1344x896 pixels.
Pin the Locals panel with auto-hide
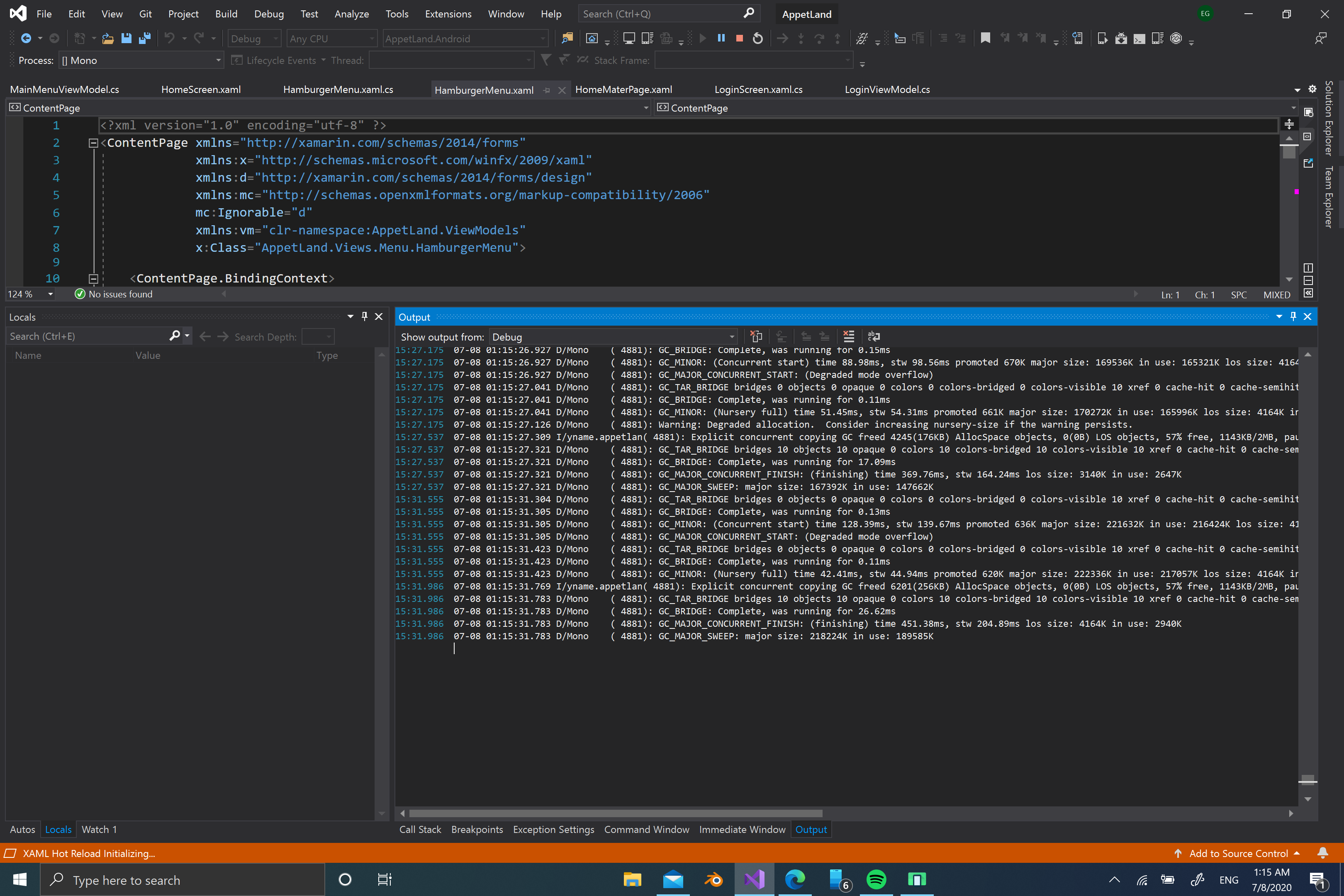point(365,317)
